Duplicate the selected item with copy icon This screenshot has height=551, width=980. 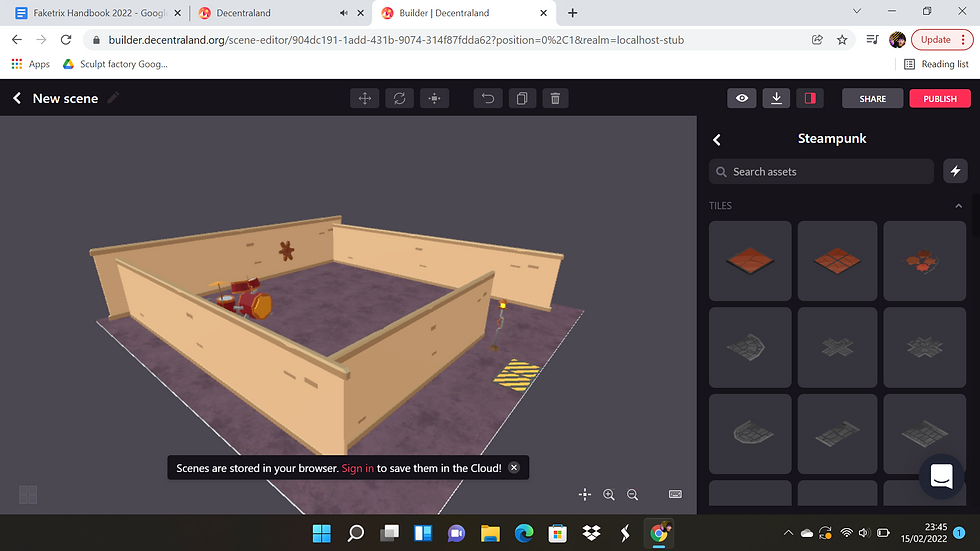tap(522, 98)
